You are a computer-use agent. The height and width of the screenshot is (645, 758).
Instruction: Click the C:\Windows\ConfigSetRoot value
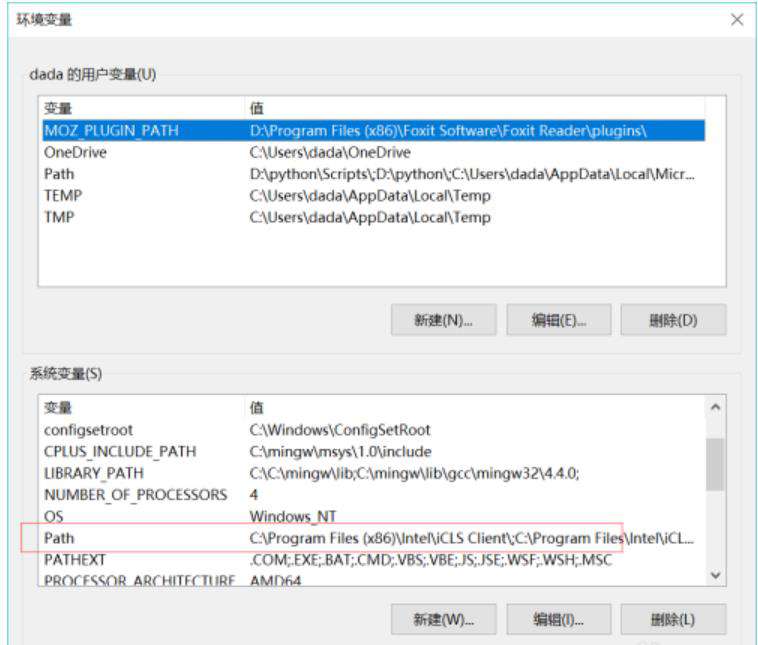point(340,430)
